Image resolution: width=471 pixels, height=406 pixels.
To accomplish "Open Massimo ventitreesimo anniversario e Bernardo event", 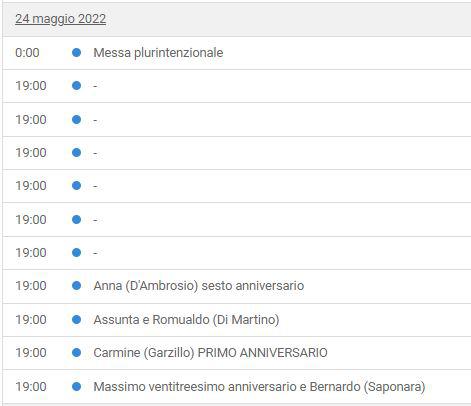I will 259,387.
